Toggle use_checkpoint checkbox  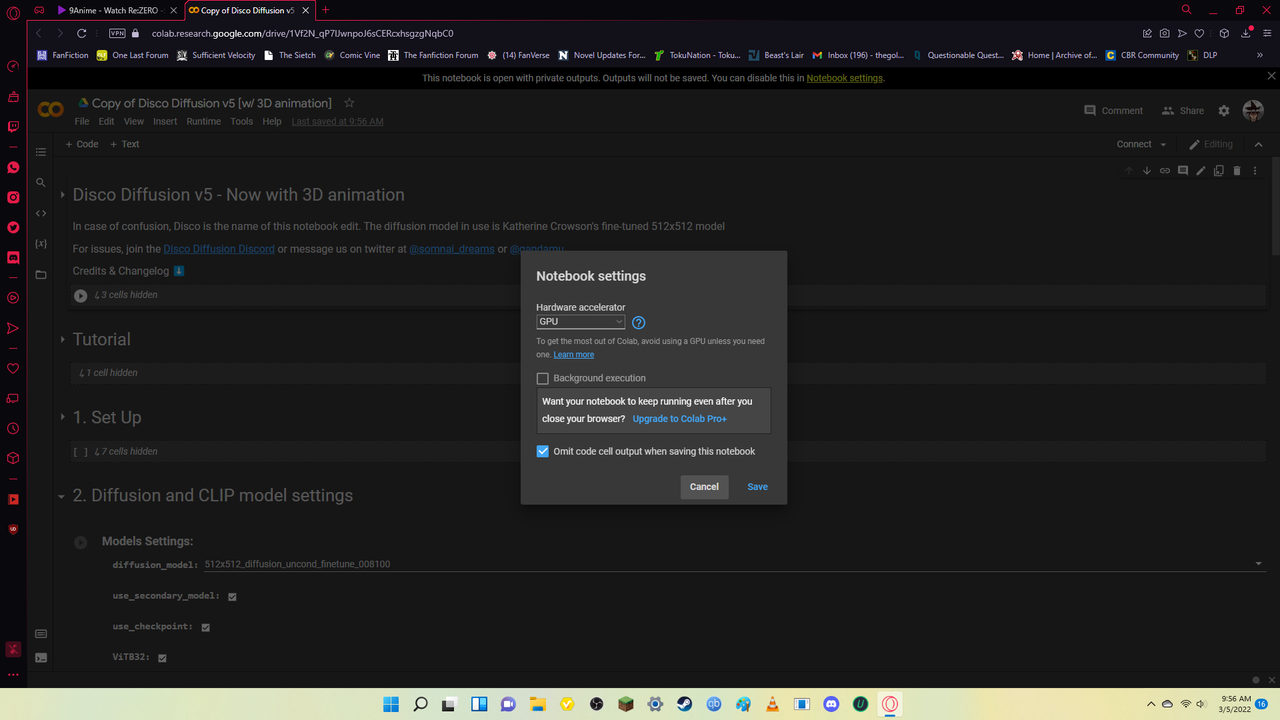point(206,627)
